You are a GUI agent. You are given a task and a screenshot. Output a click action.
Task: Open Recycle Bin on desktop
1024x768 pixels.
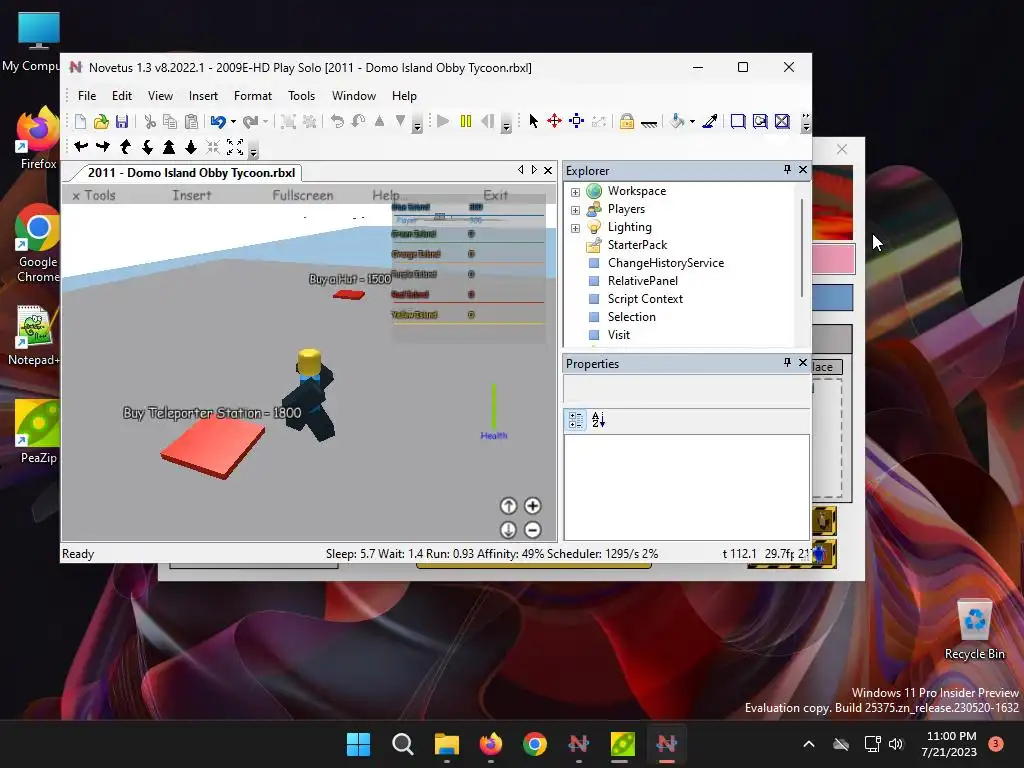[x=974, y=630]
